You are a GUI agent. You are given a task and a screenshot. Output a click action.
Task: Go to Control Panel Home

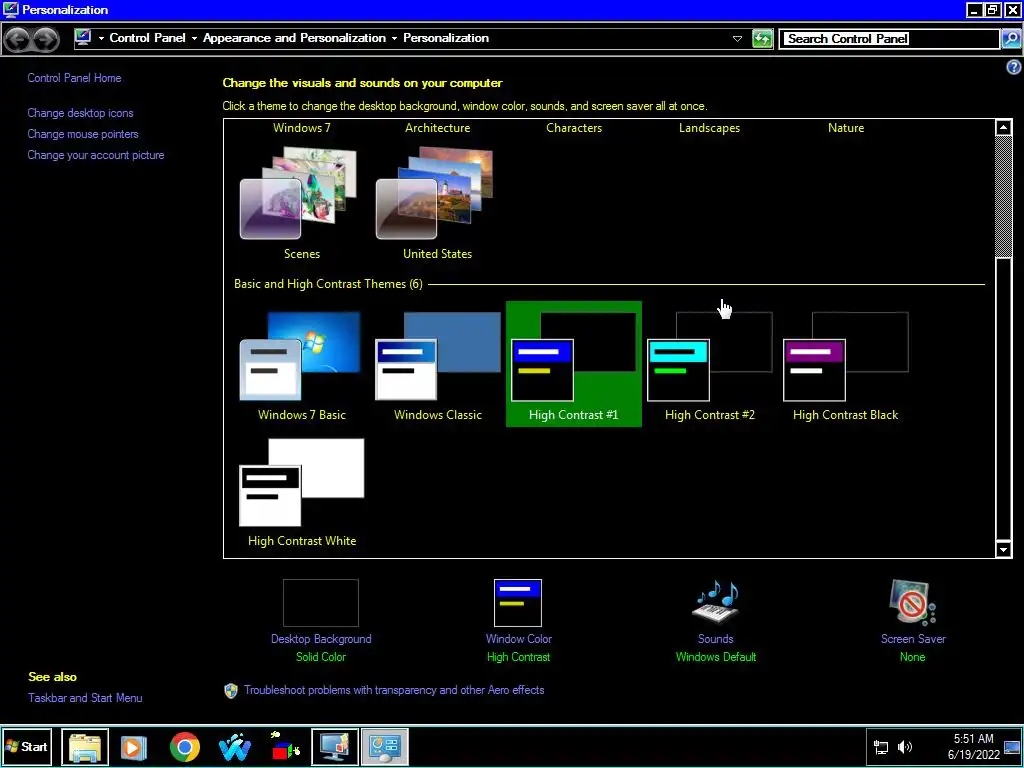coord(74,78)
